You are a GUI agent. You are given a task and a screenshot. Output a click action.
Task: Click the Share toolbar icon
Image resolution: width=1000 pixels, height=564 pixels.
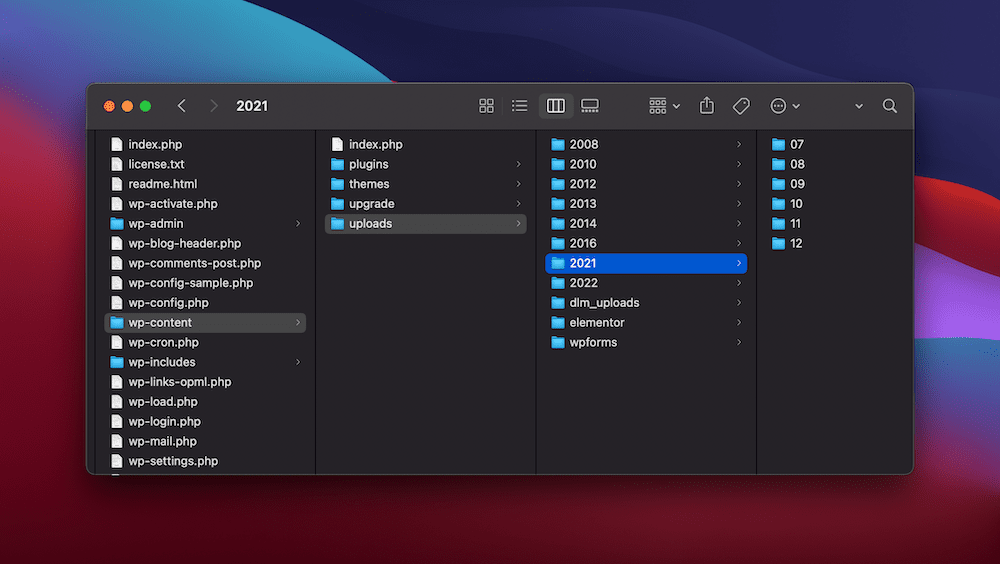(707, 106)
